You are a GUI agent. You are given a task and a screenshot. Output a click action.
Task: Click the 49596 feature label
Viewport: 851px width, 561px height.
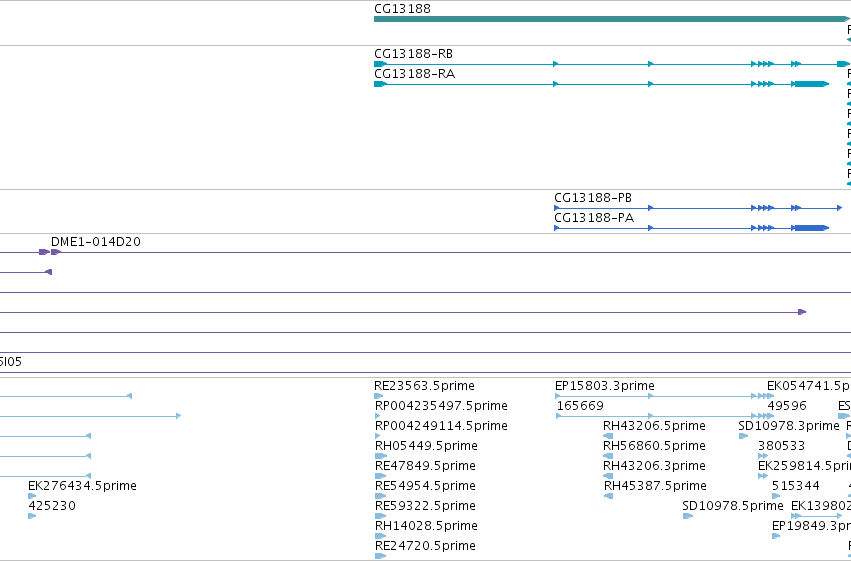(787, 406)
